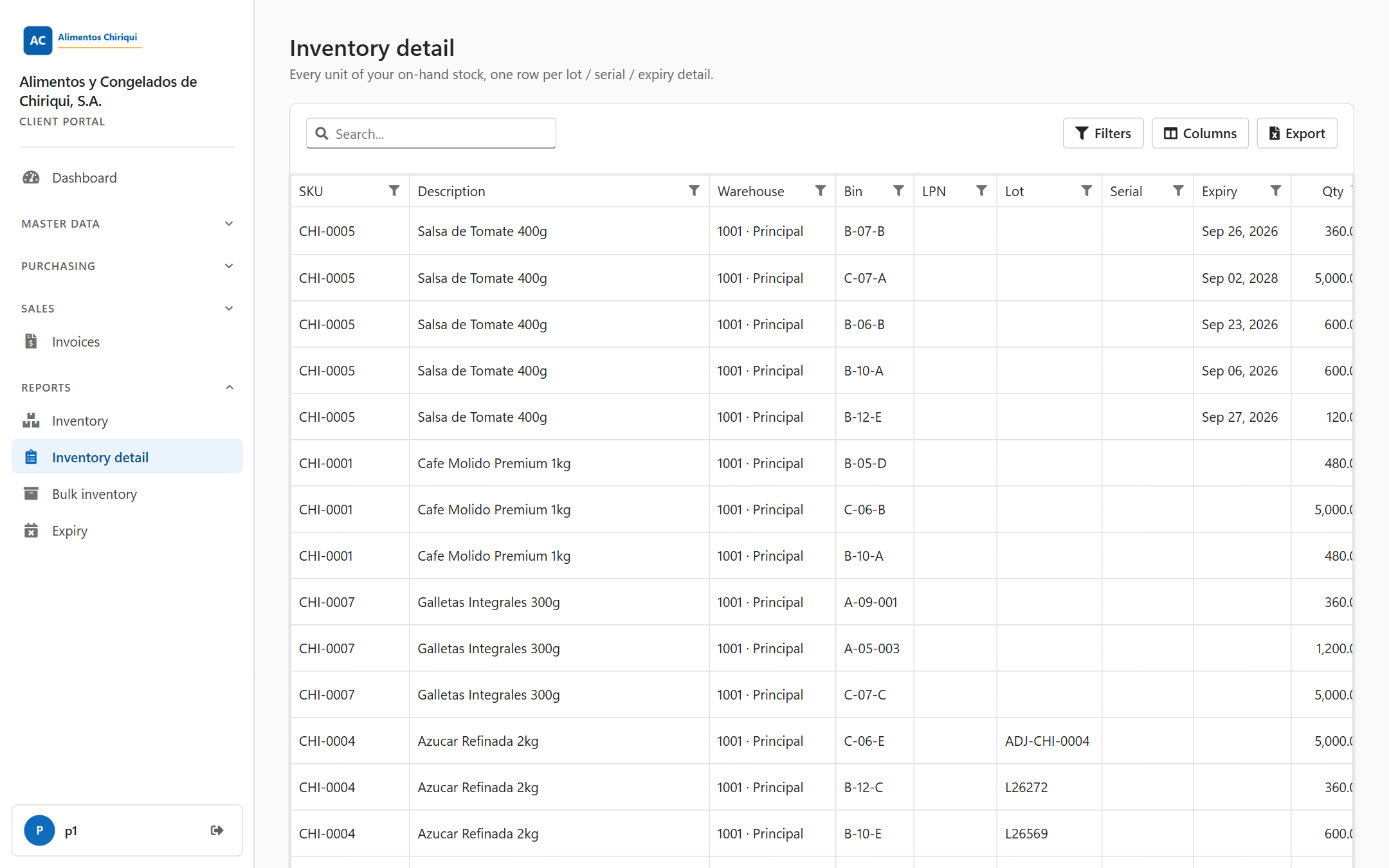Image resolution: width=1389 pixels, height=868 pixels.
Task: Expand the Master Data section
Action: (127, 224)
